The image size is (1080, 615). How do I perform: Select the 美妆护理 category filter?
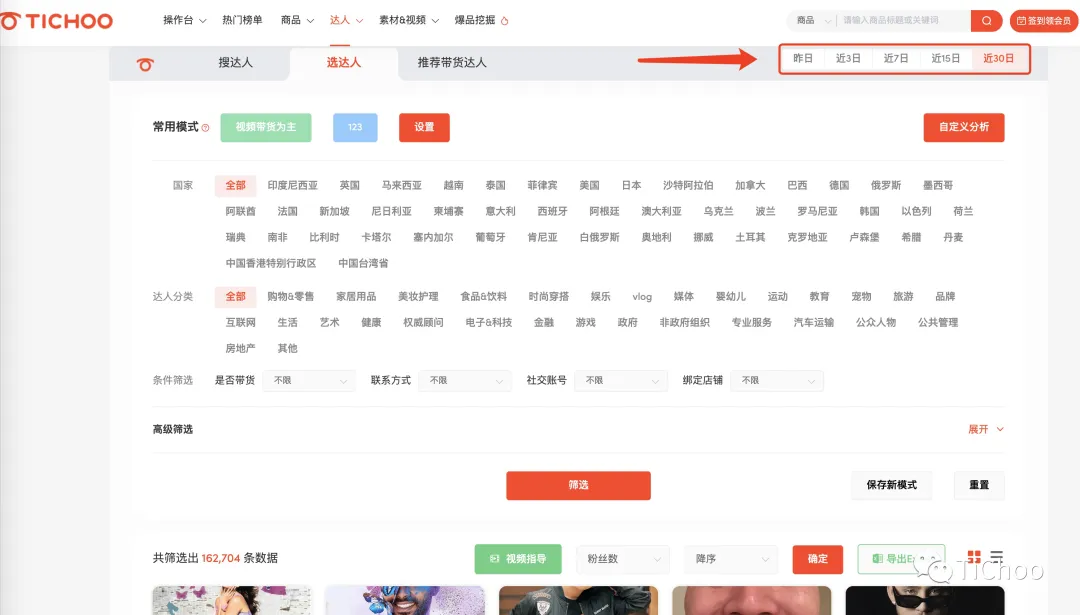(418, 296)
